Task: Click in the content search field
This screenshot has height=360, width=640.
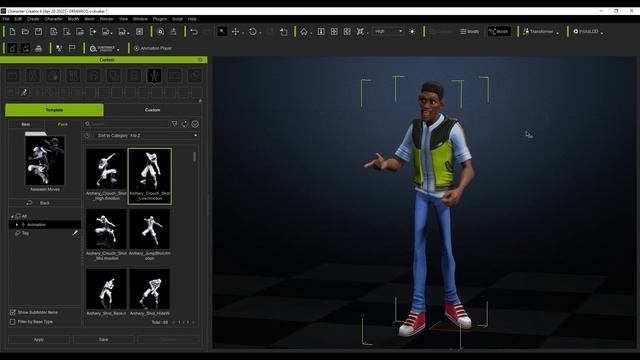Action: (127, 124)
